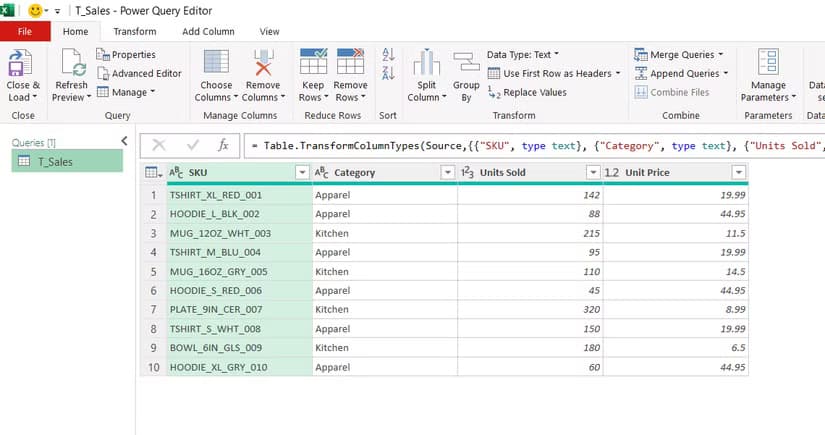Open the Advanced Editor
The image size is (825, 435).
coord(139,74)
